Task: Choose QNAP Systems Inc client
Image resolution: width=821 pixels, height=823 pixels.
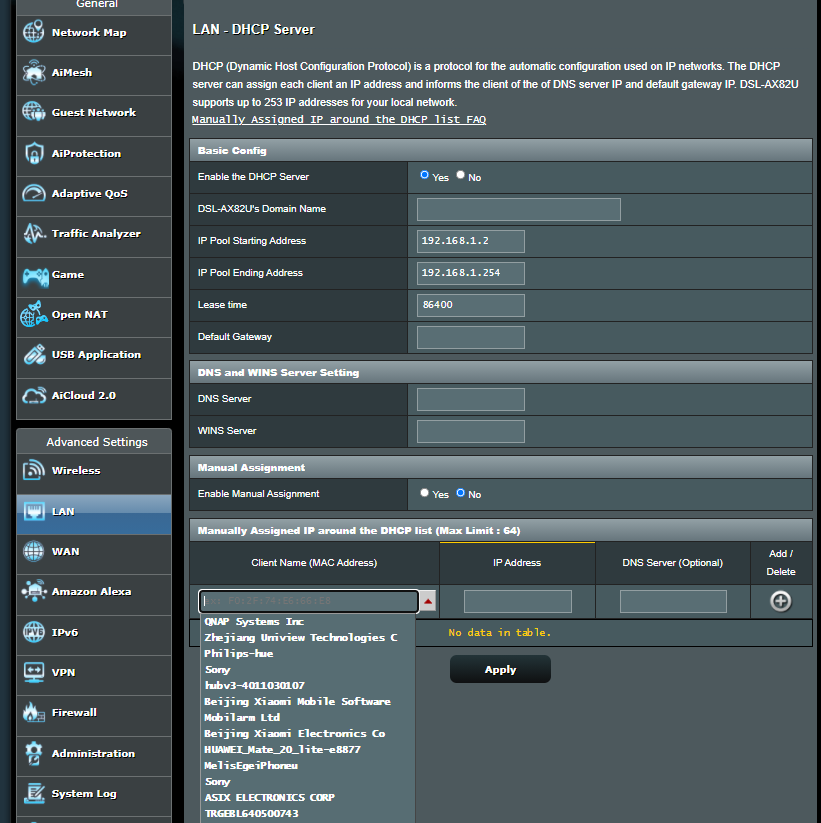Action: tap(254, 621)
